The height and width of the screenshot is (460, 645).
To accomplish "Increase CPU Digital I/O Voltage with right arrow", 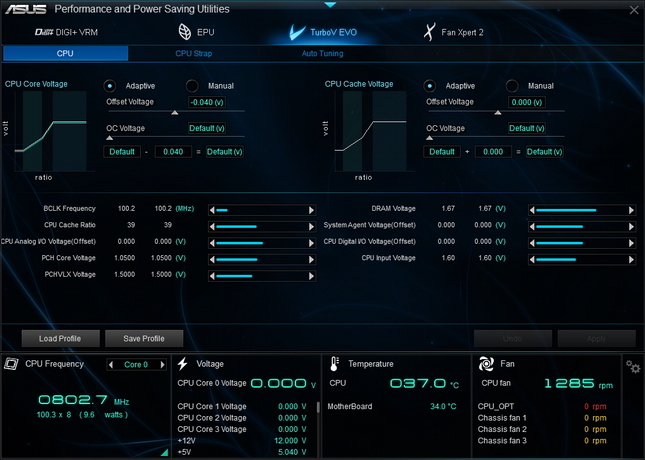I will tap(631, 243).
